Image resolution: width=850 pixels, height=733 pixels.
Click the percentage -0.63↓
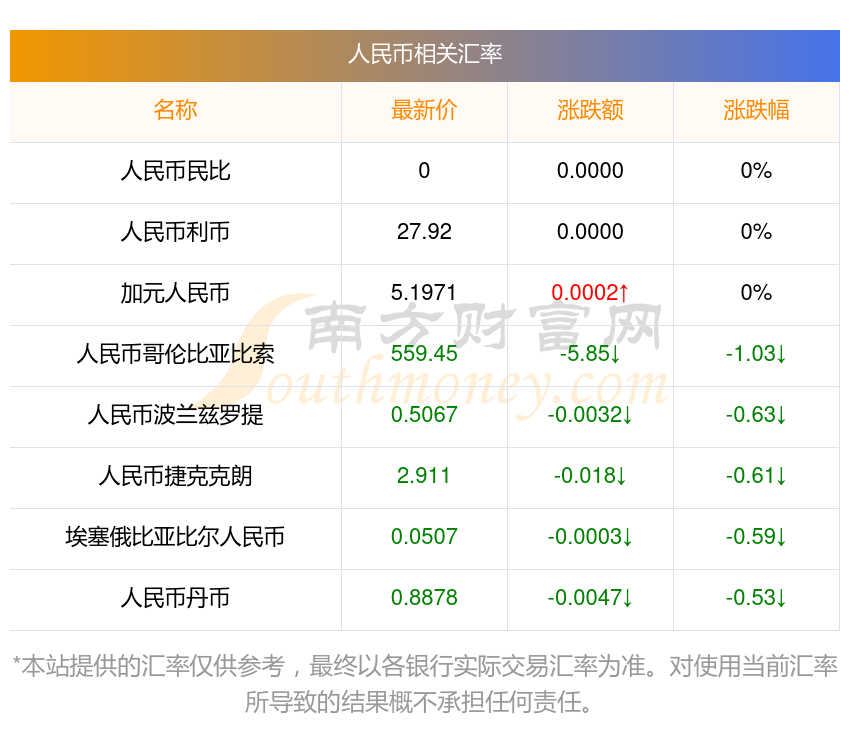(756, 415)
